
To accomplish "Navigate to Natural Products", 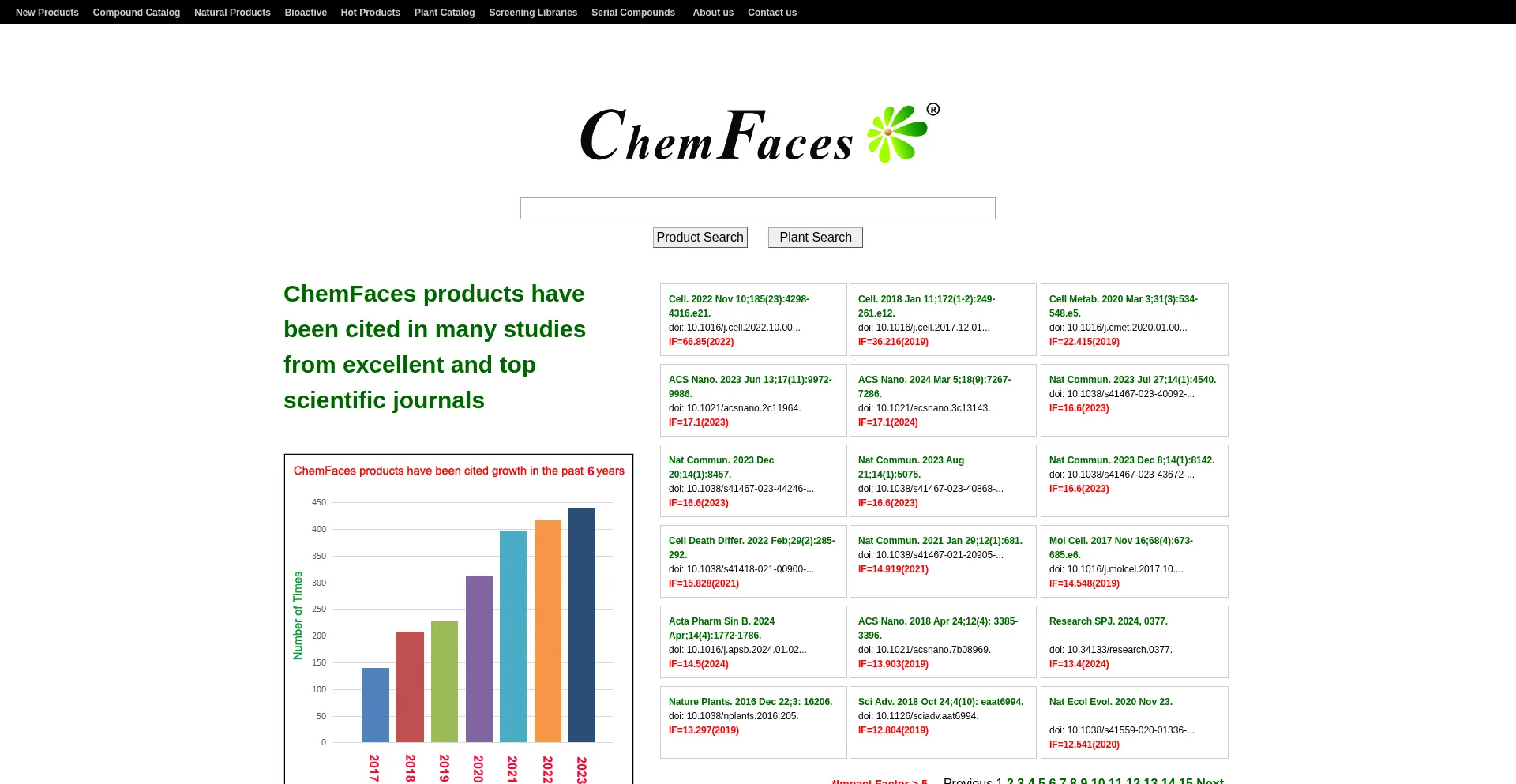I will (232, 12).
